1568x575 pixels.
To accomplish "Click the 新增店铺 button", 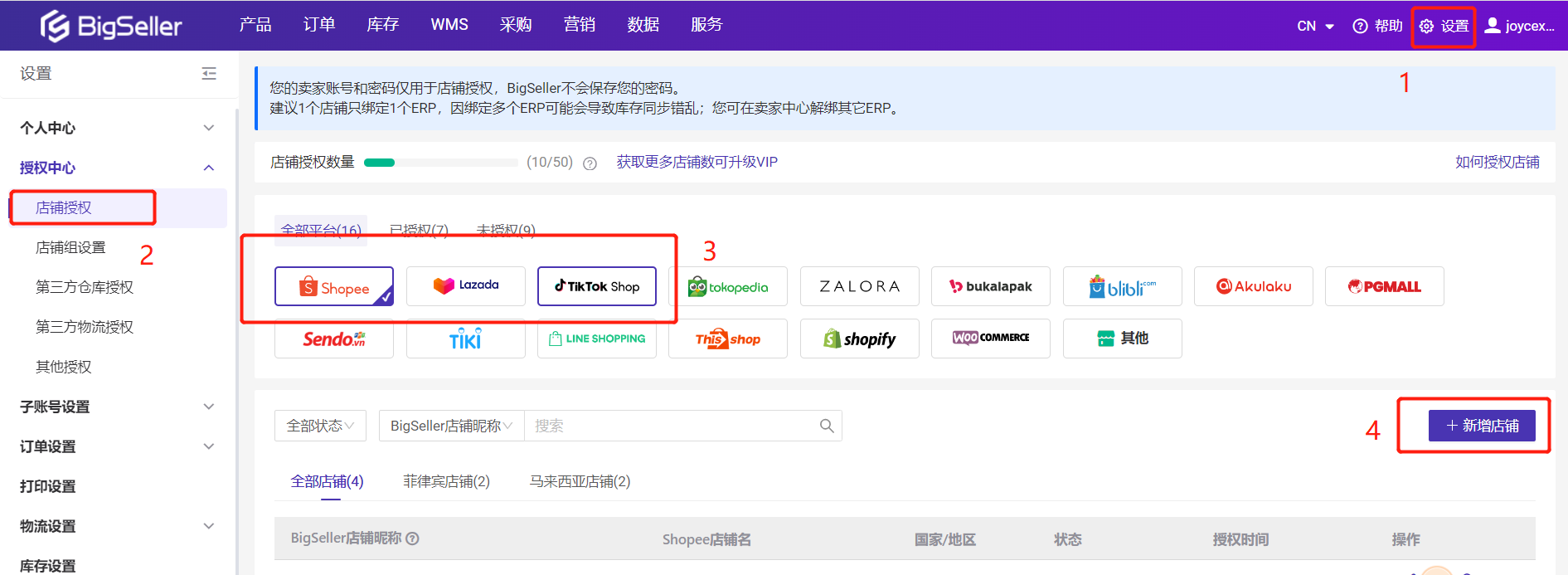I will (1482, 426).
